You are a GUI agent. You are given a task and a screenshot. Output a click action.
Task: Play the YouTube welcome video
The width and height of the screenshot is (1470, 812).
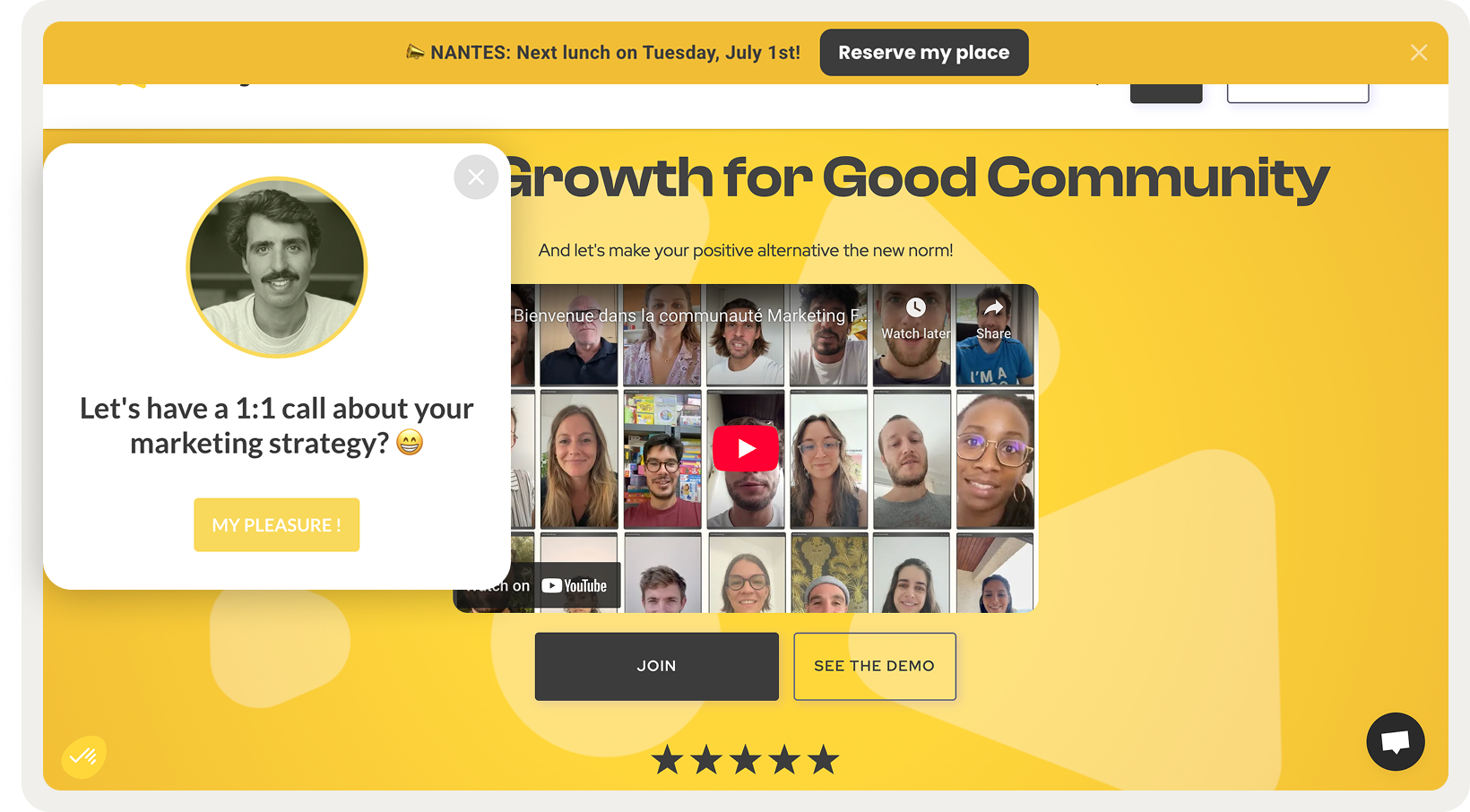(746, 448)
